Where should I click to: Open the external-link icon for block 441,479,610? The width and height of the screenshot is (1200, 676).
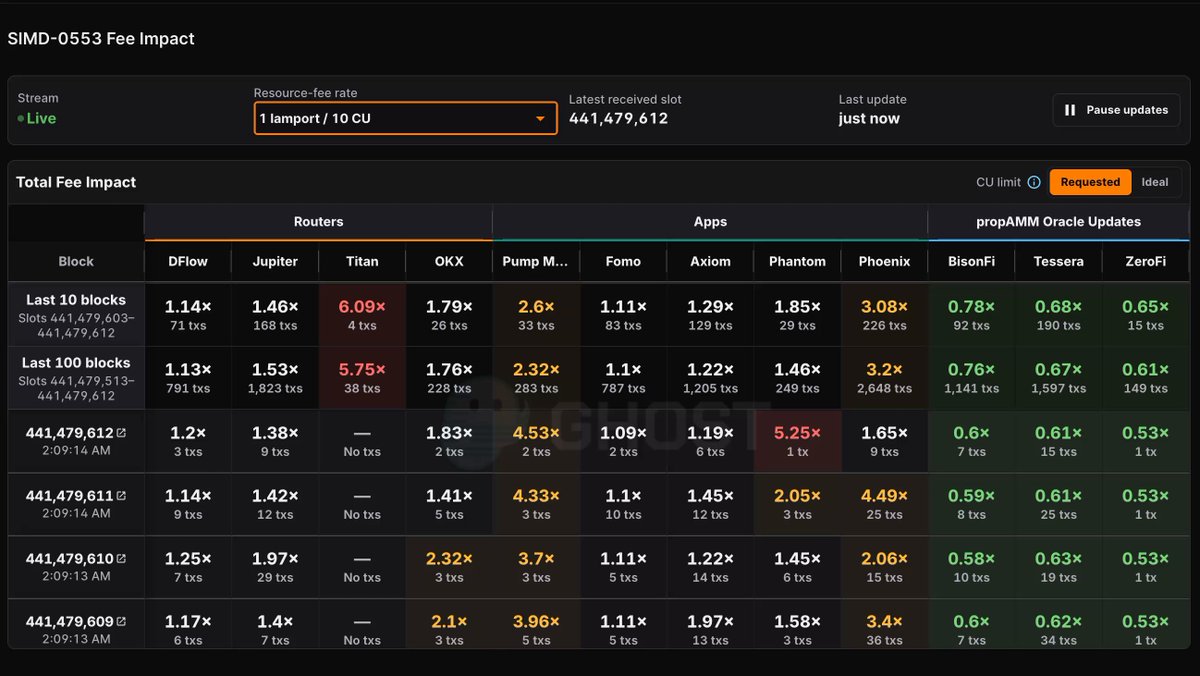tap(121, 559)
